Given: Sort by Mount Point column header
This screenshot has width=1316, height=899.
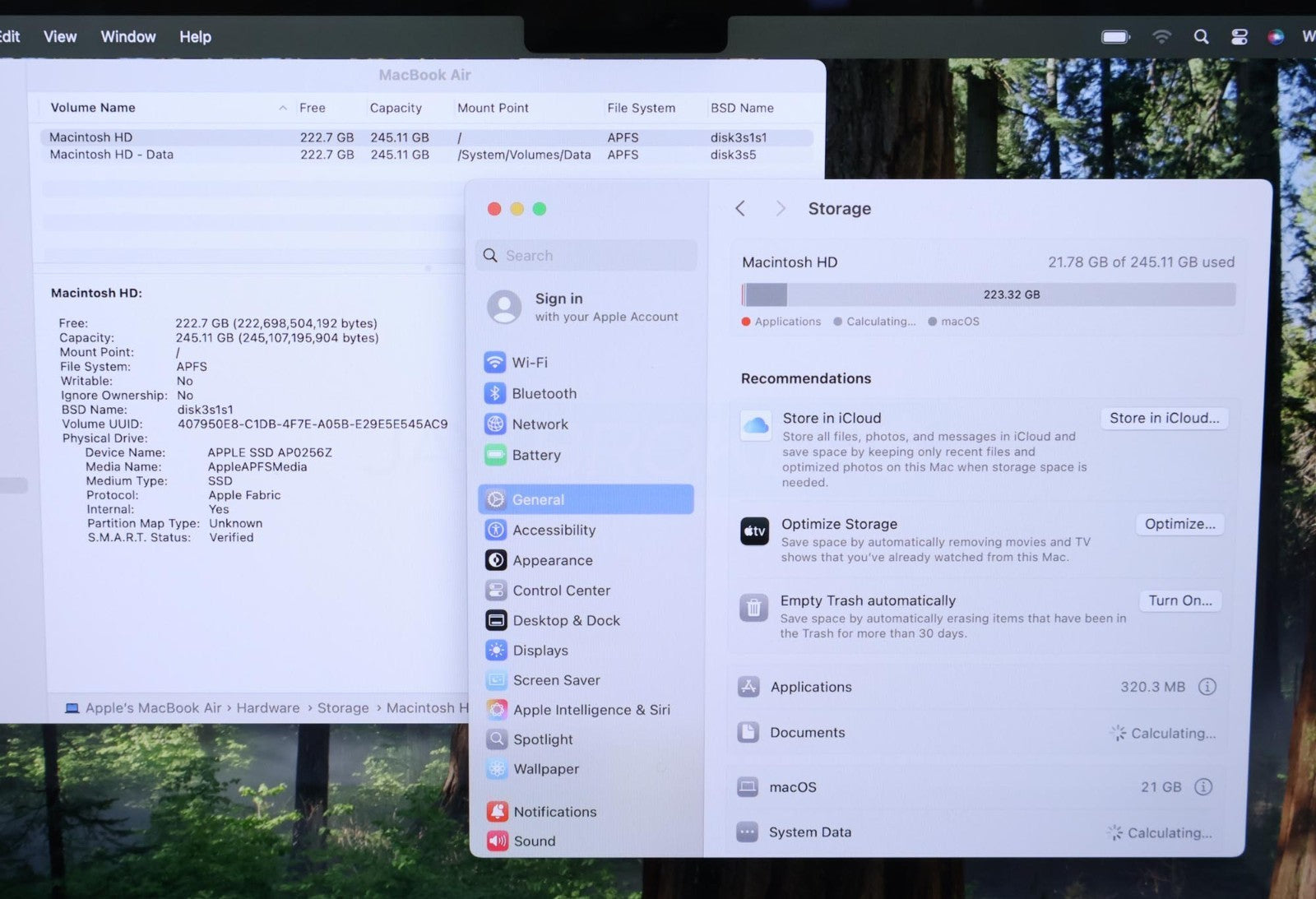Looking at the screenshot, I should 493,108.
